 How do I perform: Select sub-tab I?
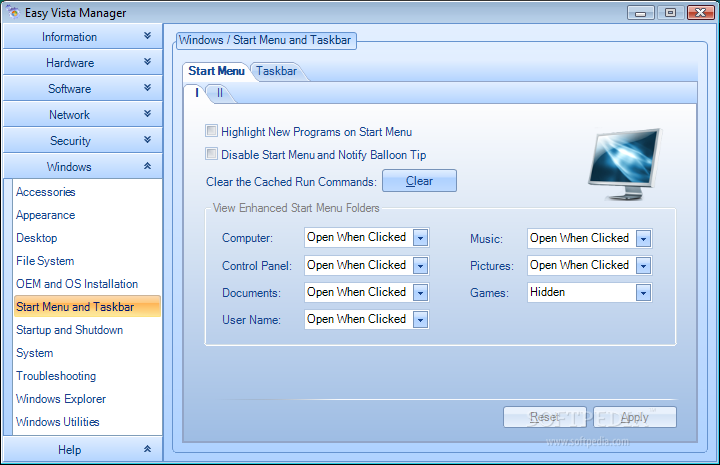(197, 93)
